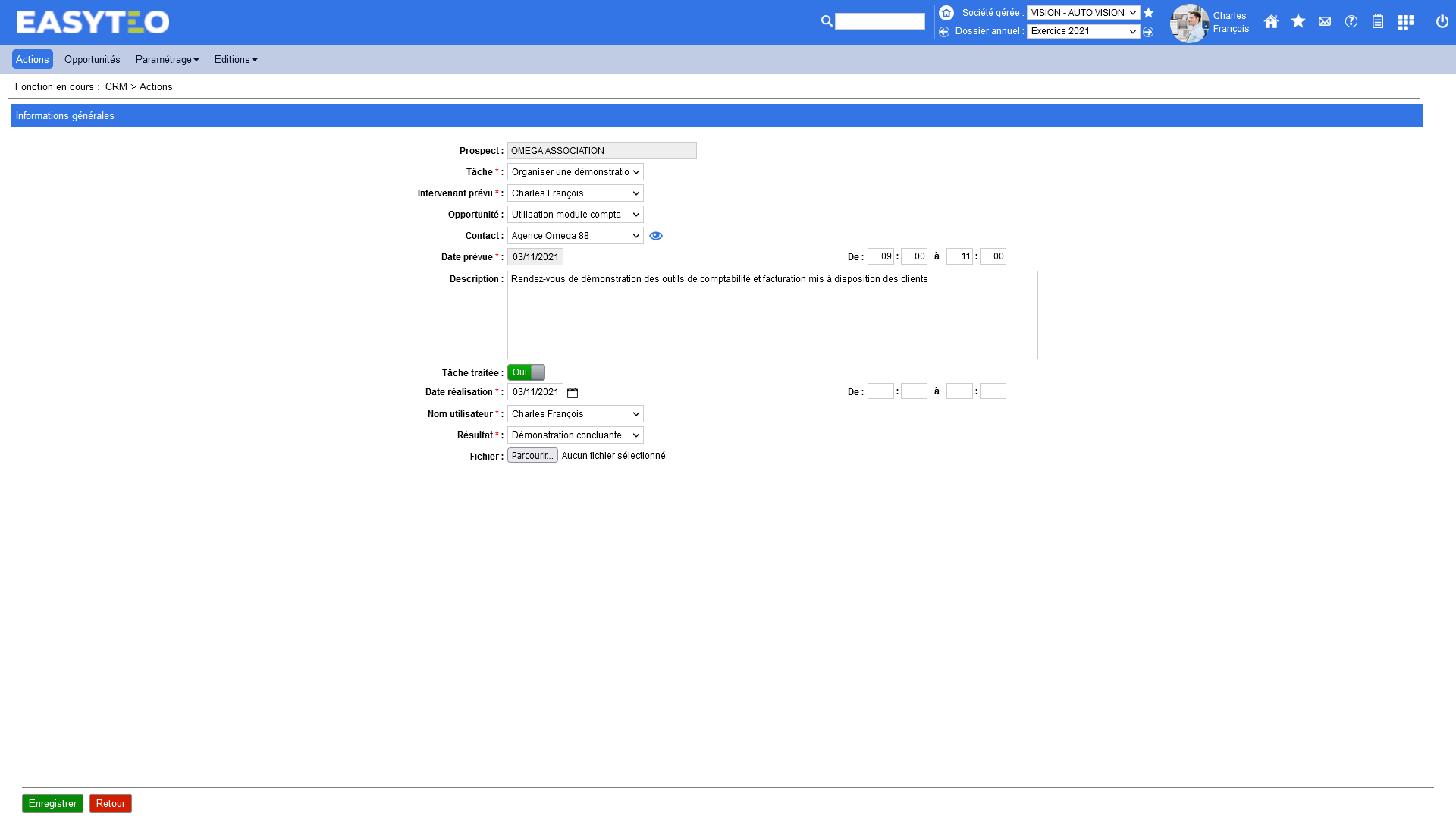Click the Description text area
This screenshot has height=819, width=1456.
coord(772,315)
